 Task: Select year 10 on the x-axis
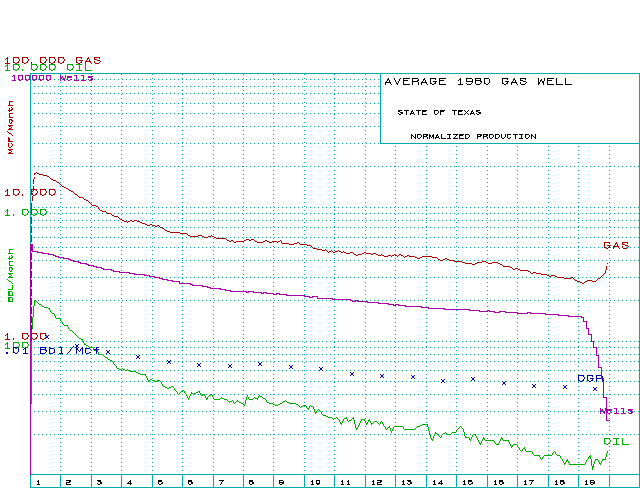(314, 482)
